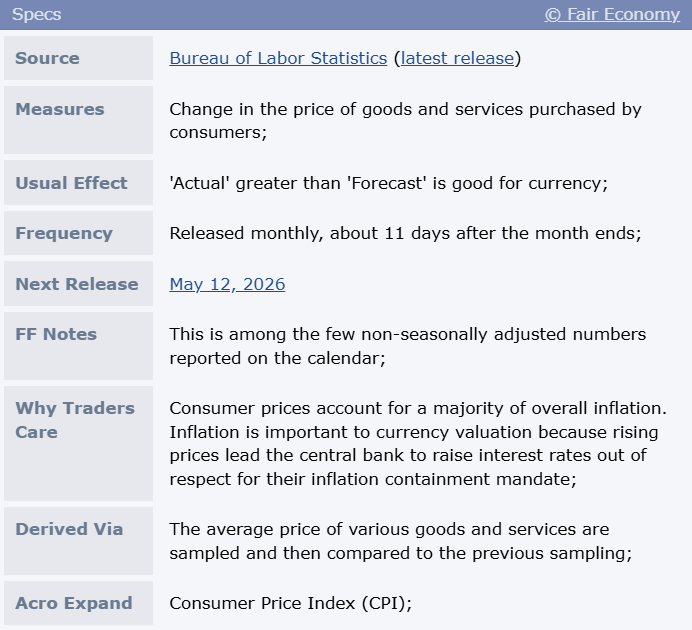Select the Source label cell

pos(79,58)
